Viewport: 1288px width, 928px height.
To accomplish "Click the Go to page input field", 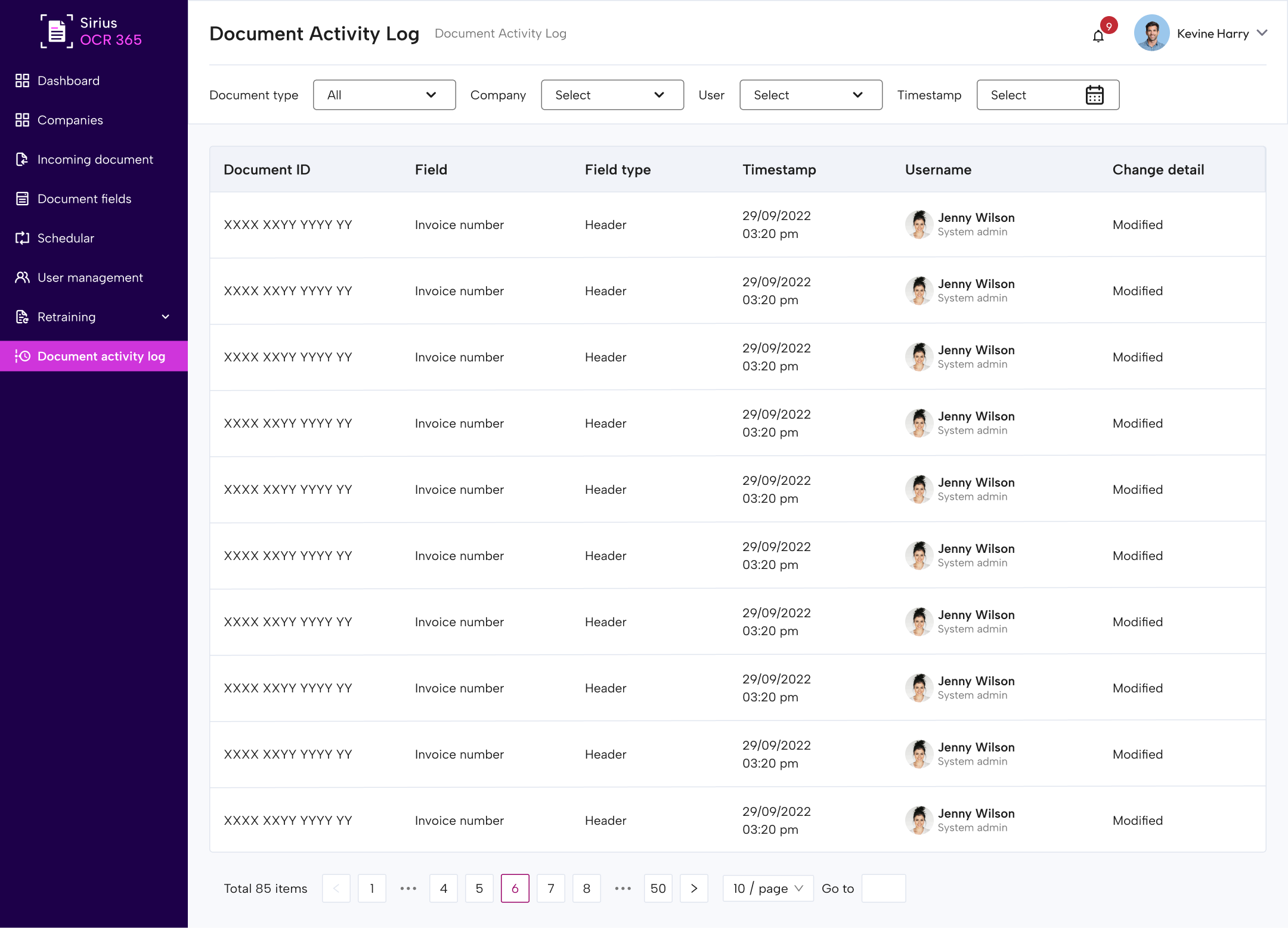I will pyautogui.click(x=883, y=889).
